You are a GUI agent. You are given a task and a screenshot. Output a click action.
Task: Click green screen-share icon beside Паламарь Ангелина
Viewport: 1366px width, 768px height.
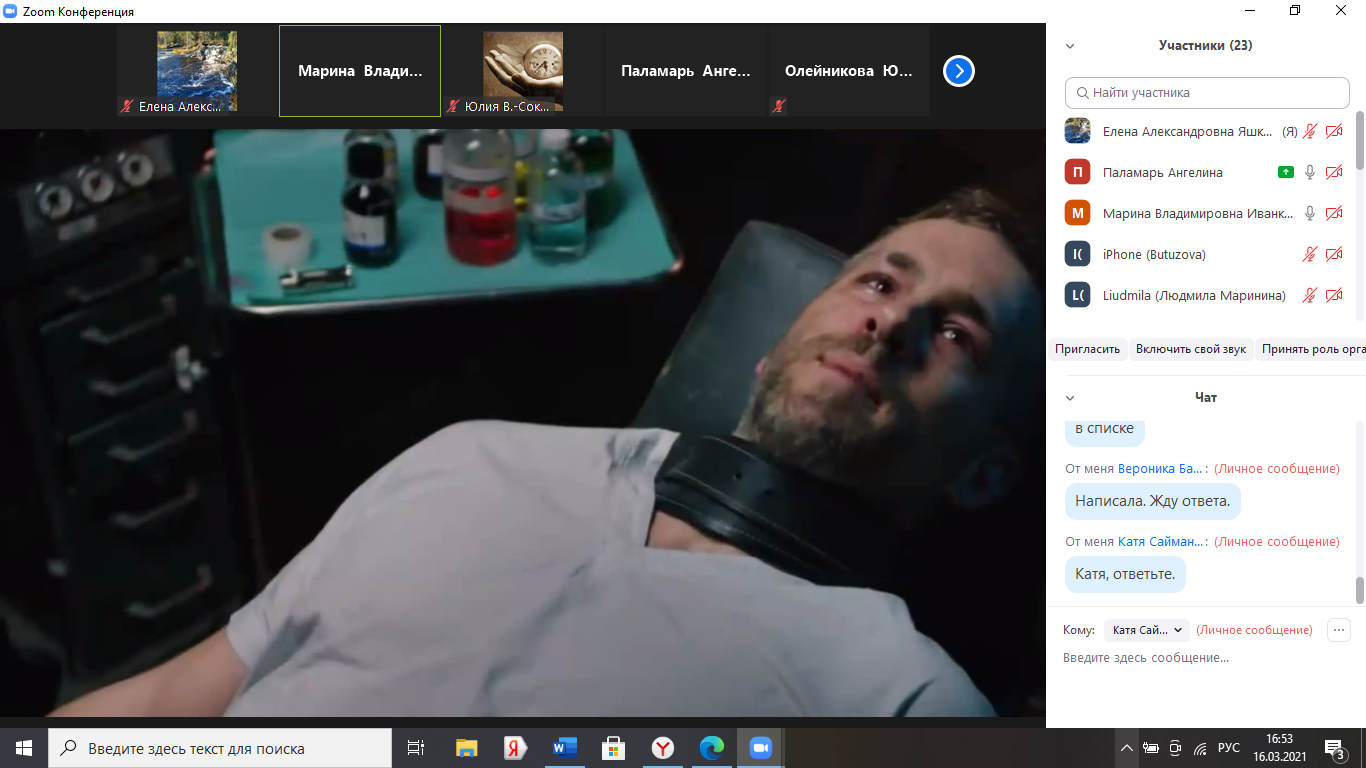(x=1286, y=172)
